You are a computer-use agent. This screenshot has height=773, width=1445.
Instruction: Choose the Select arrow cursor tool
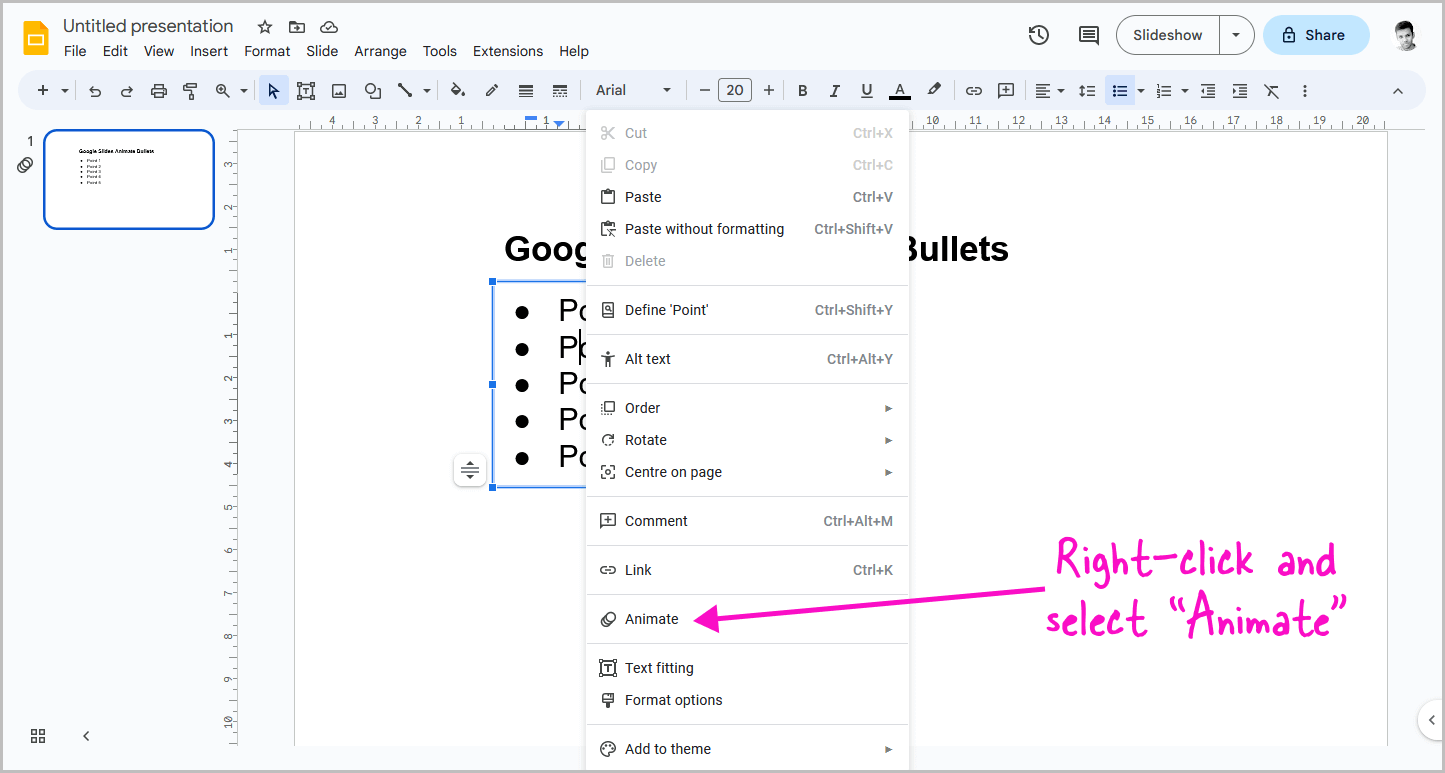click(273, 91)
